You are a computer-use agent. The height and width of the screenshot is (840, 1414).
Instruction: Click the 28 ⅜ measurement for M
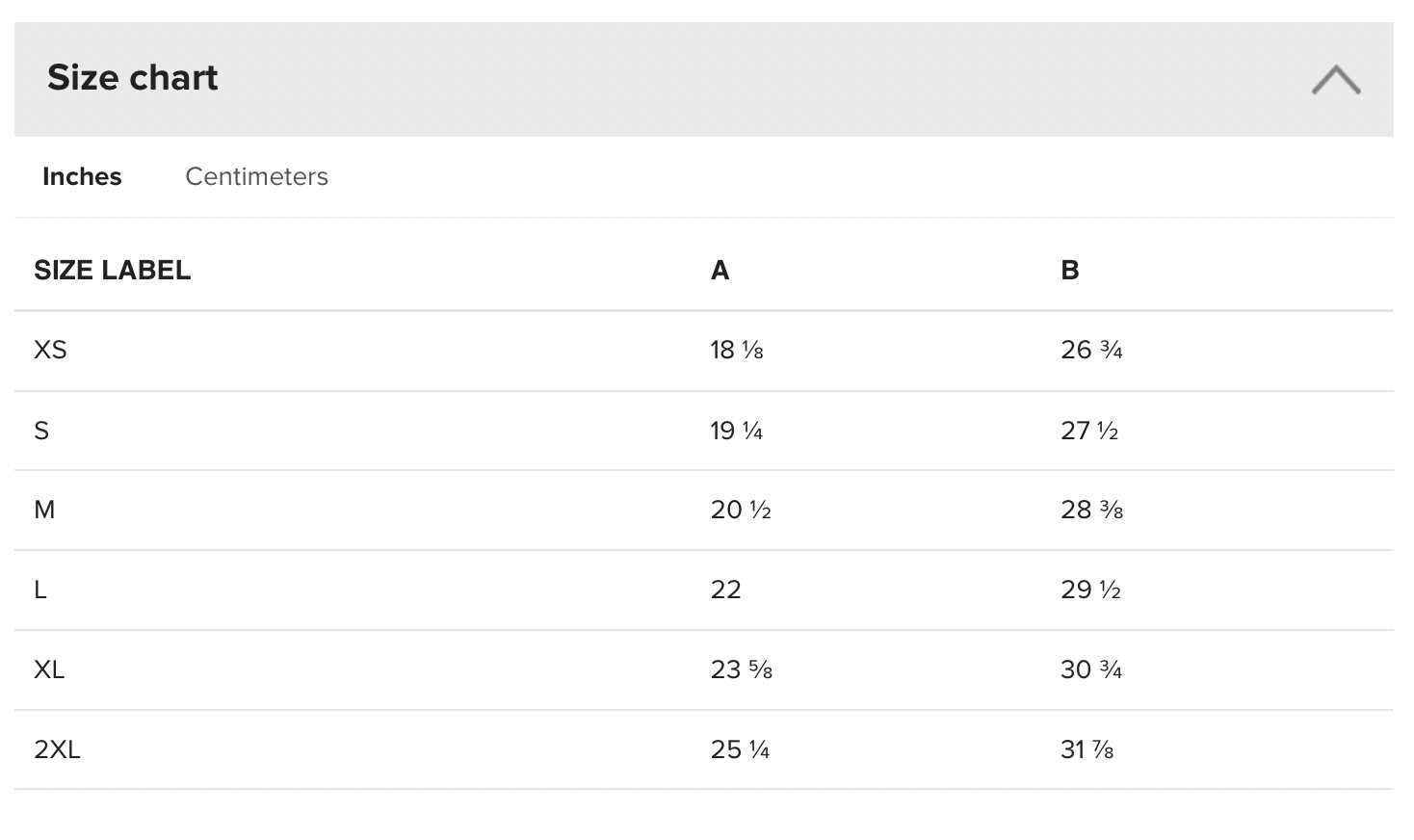pyautogui.click(x=1091, y=510)
